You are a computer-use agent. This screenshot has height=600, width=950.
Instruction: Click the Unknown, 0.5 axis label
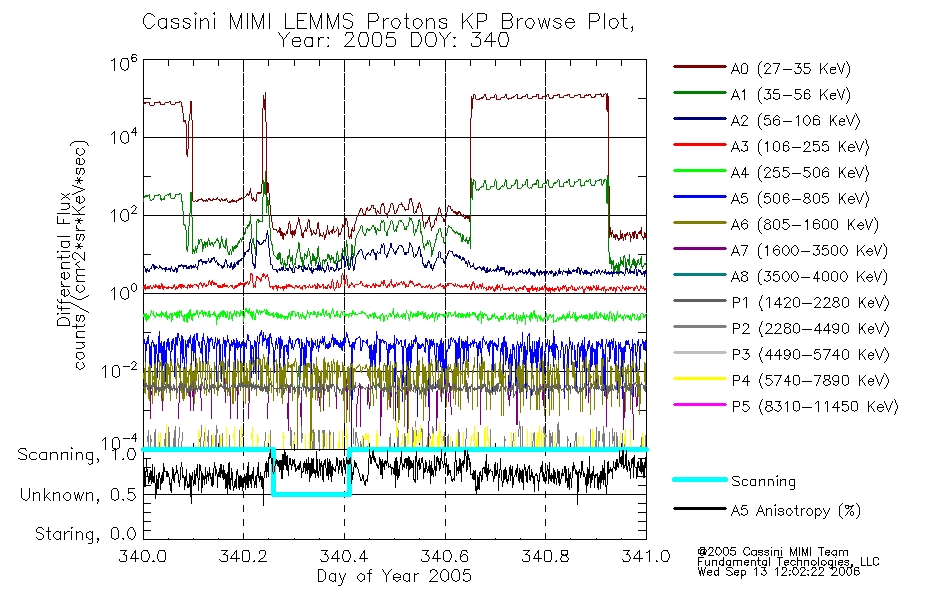click(78, 495)
